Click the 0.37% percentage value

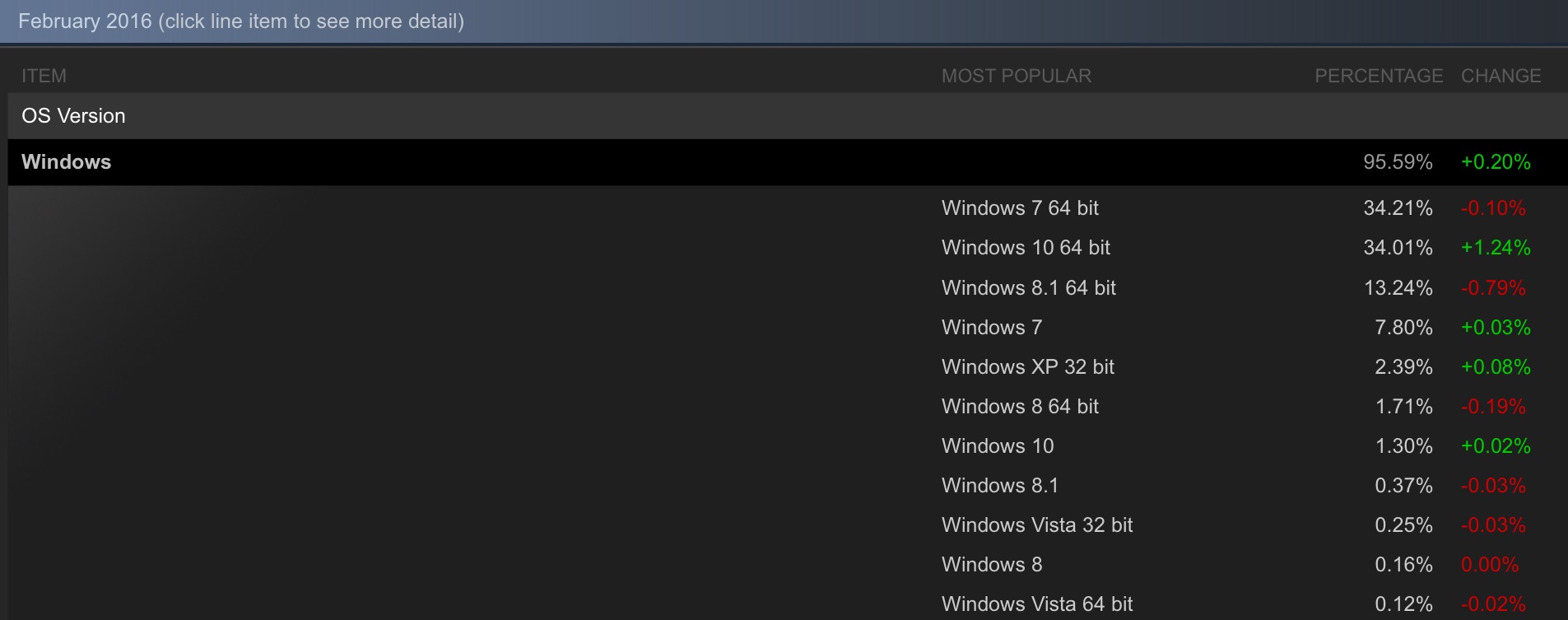[x=1403, y=486]
